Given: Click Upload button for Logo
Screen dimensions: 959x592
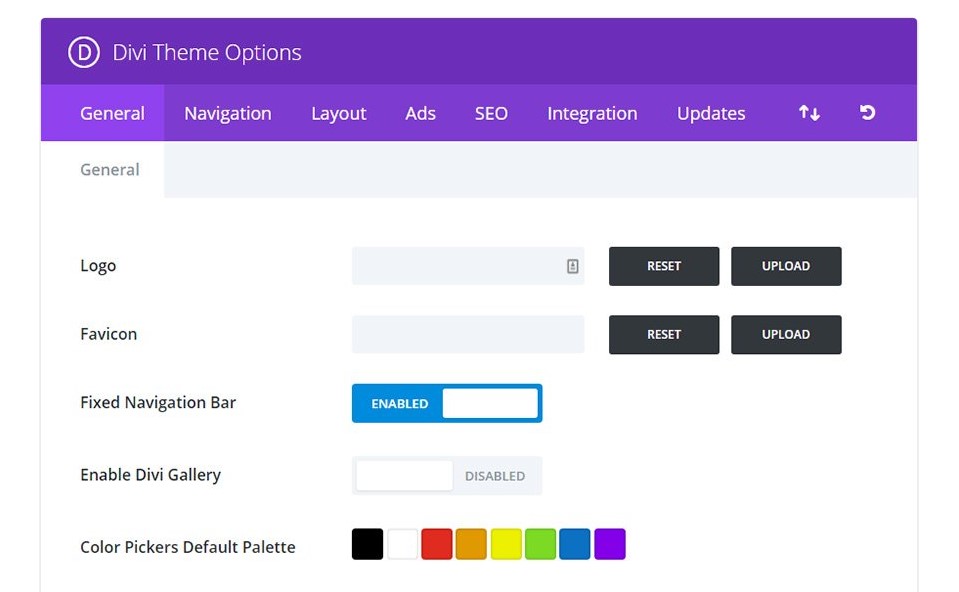Looking at the screenshot, I should [786, 266].
